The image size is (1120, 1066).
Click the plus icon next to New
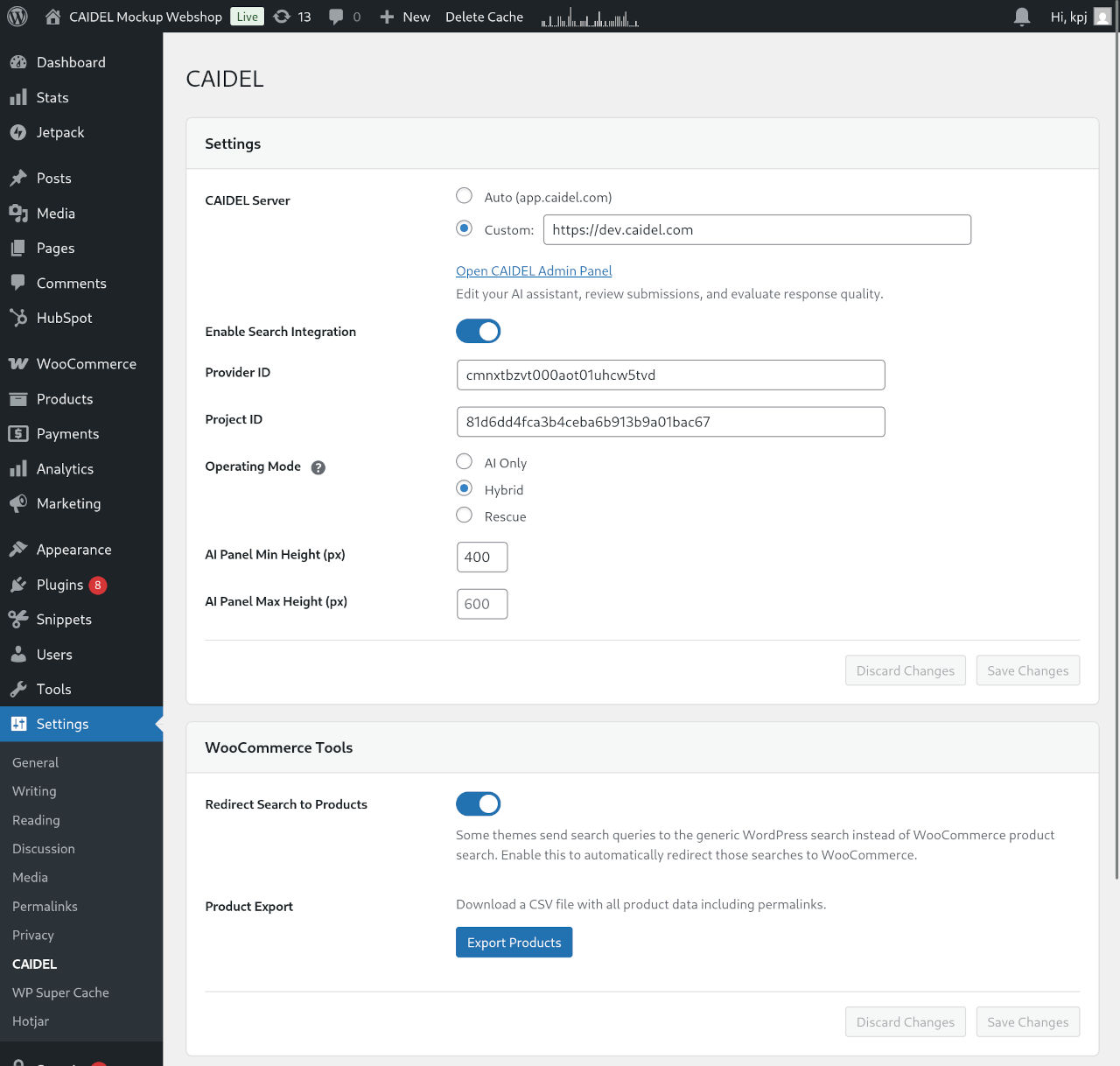tap(387, 17)
